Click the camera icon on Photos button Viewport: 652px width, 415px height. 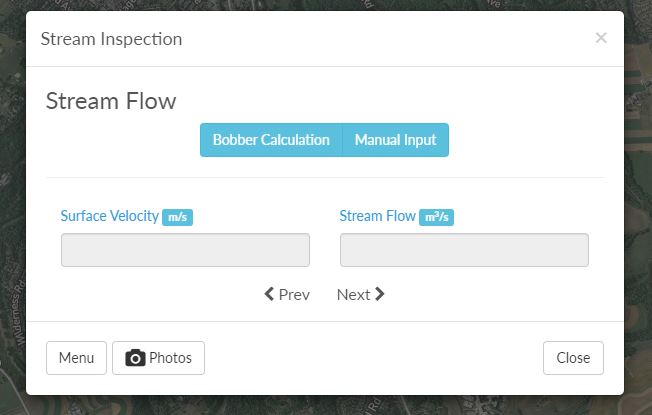coord(135,358)
